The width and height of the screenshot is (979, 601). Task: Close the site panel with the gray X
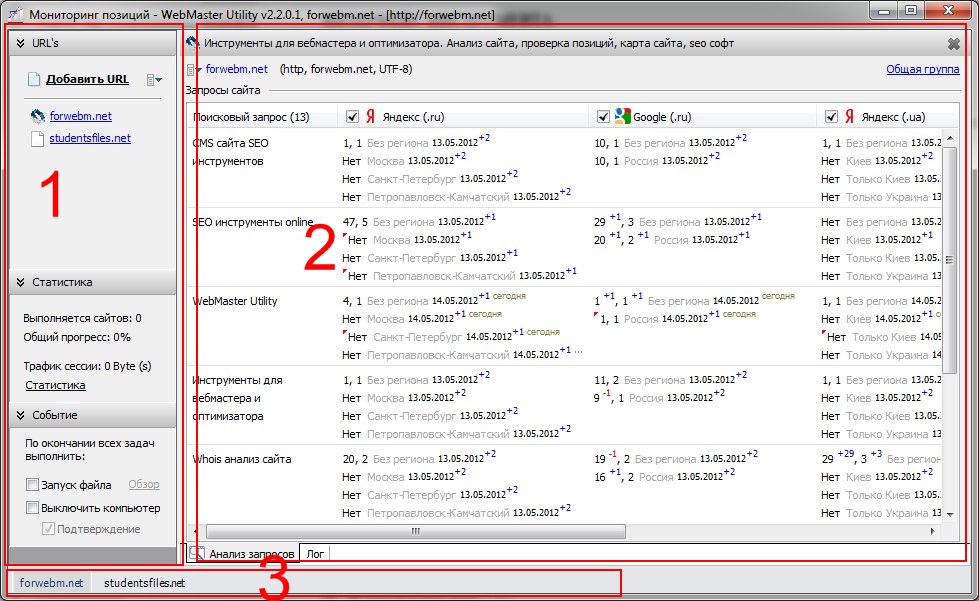pos(953,44)
